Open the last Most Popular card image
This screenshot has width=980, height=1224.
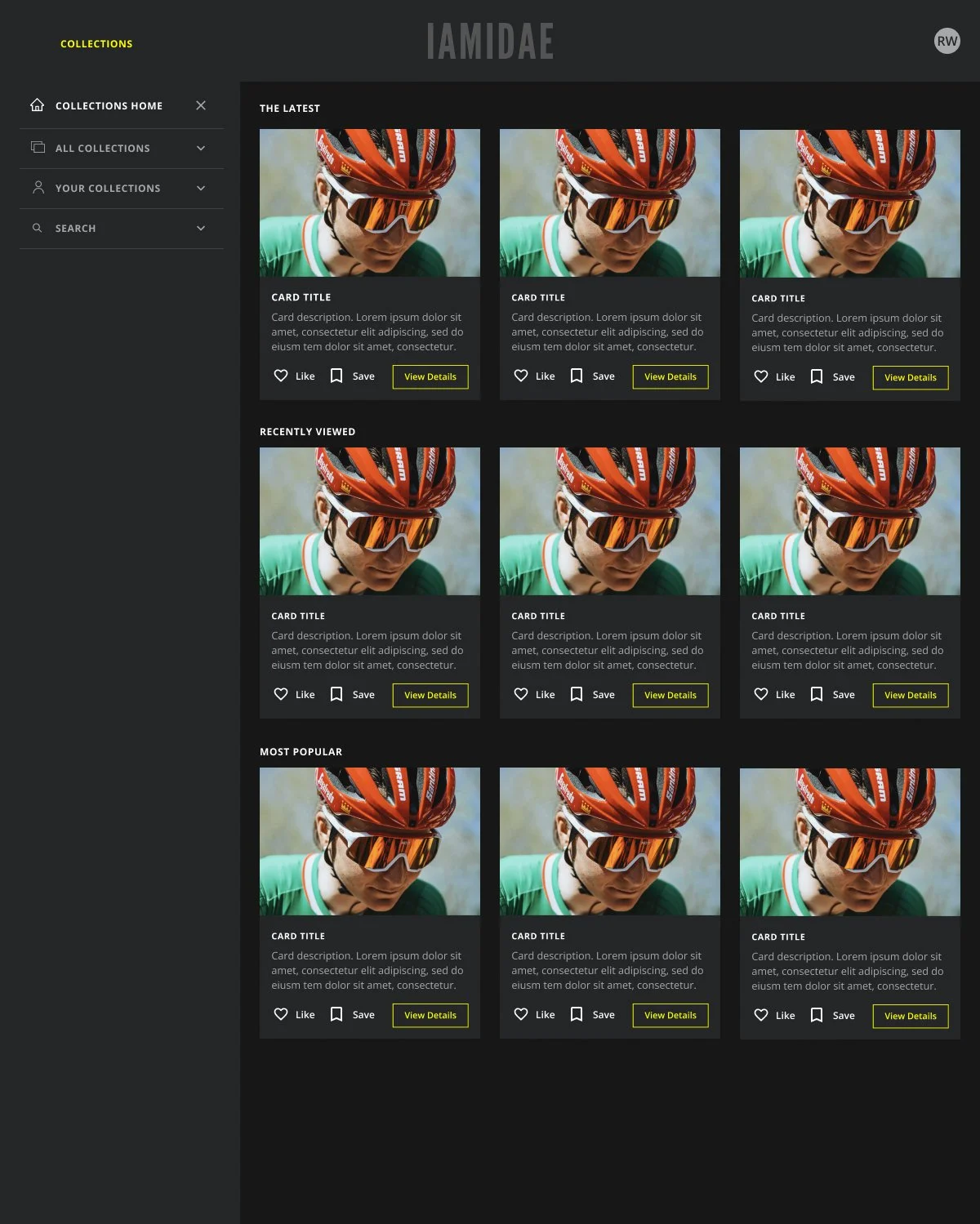(x=850, y=842)
